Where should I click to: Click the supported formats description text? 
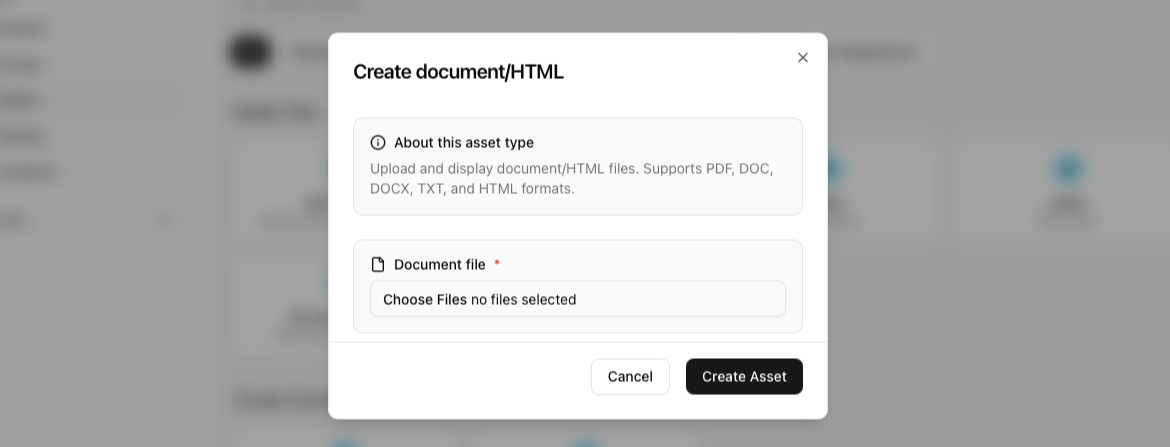point(571,179)
